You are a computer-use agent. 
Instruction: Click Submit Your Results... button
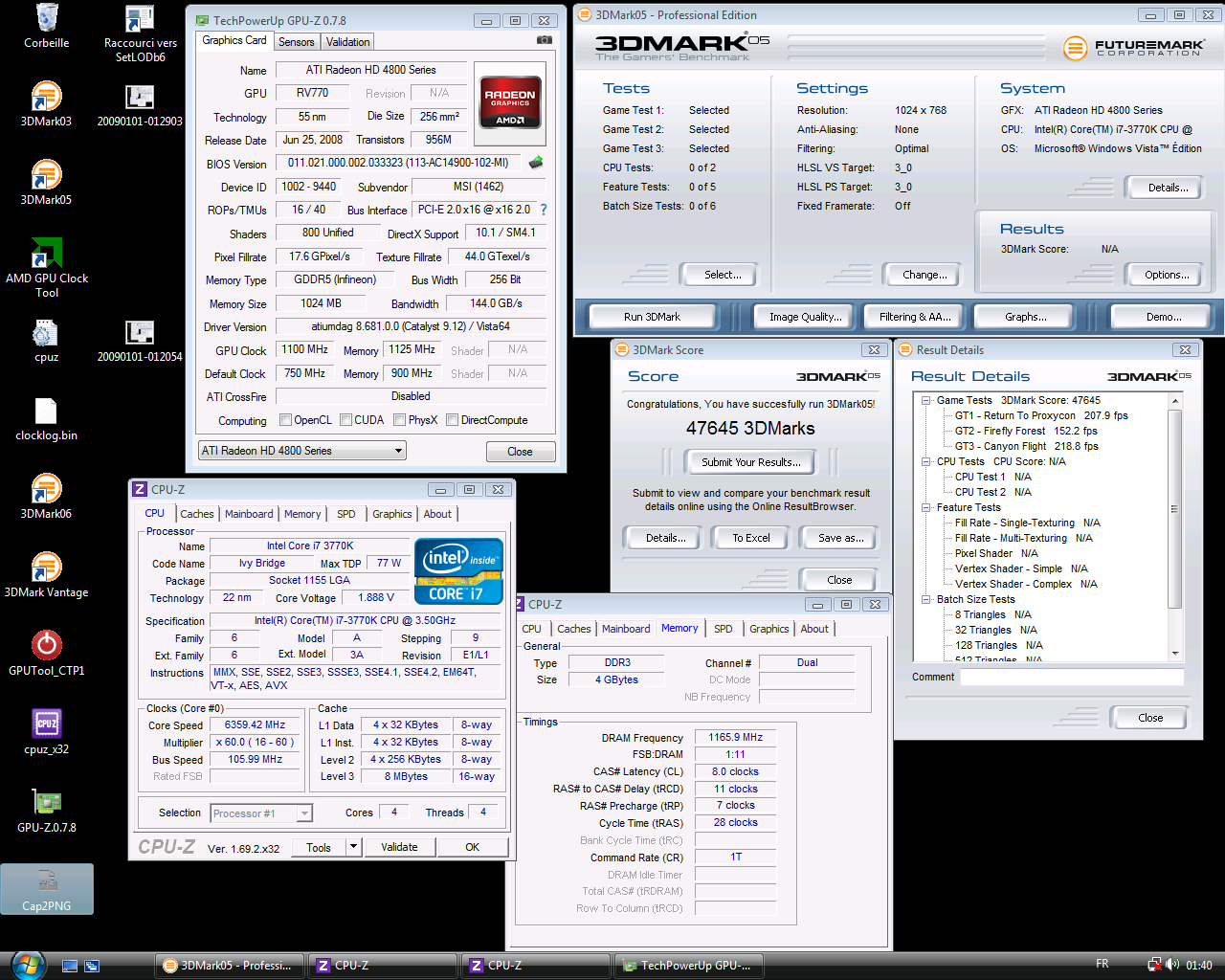(x=751, y=462)
